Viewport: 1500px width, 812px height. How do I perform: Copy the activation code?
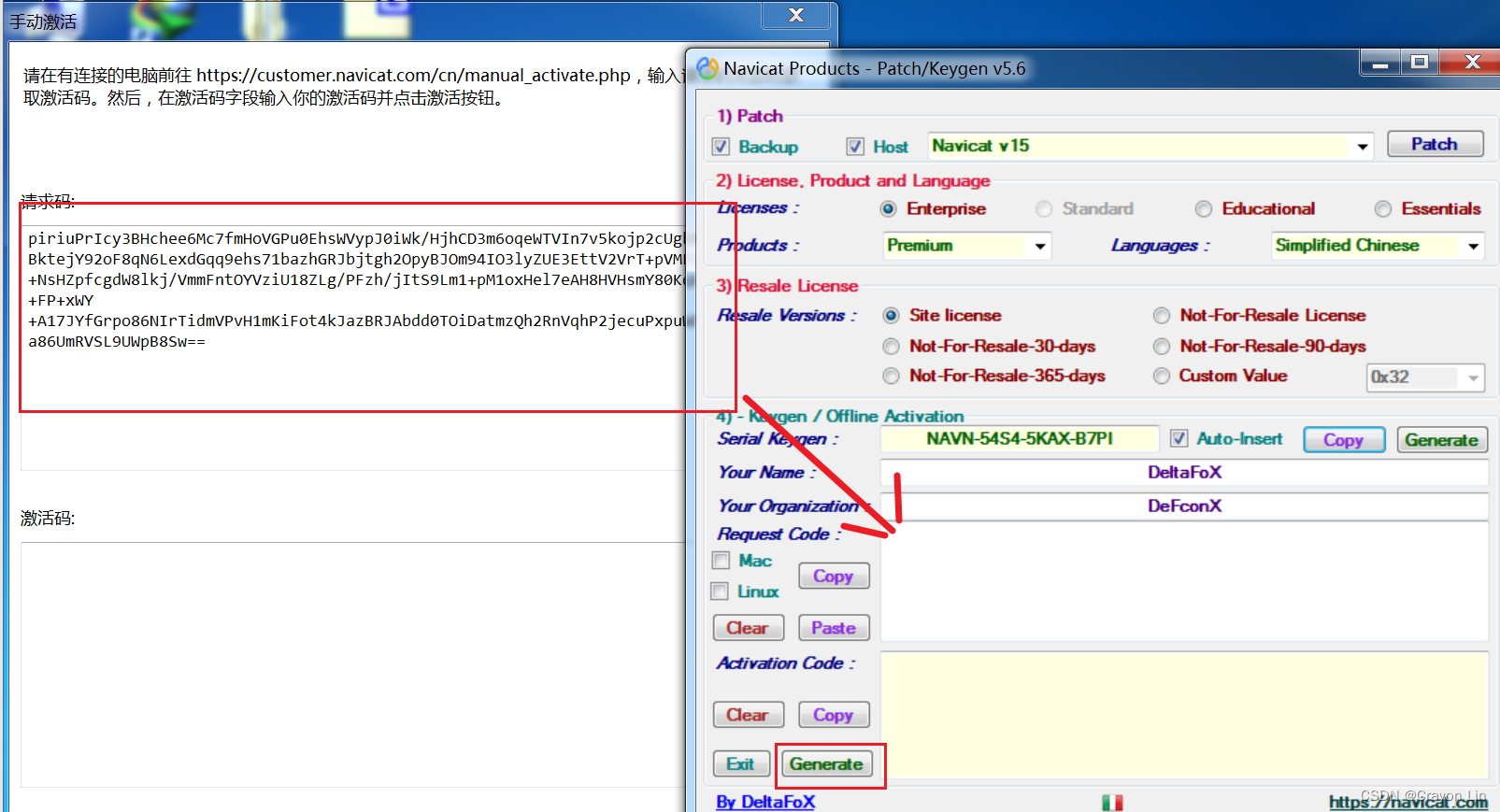[834, 715]
